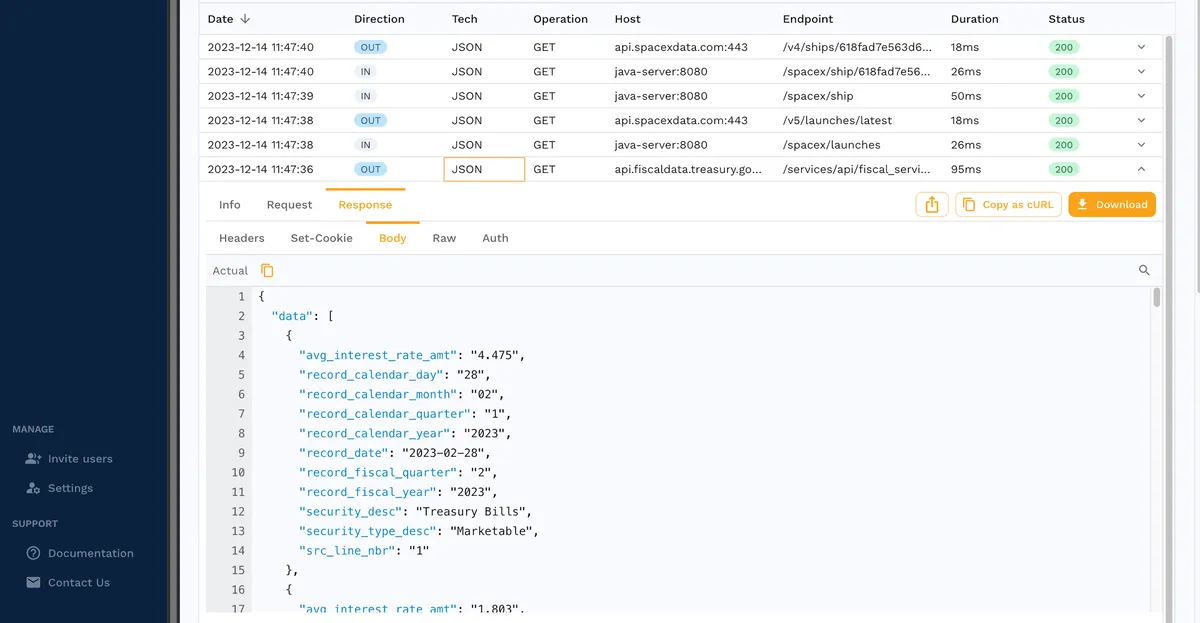
Task: Switch to the Raw sub-tab
Action: 444,238
